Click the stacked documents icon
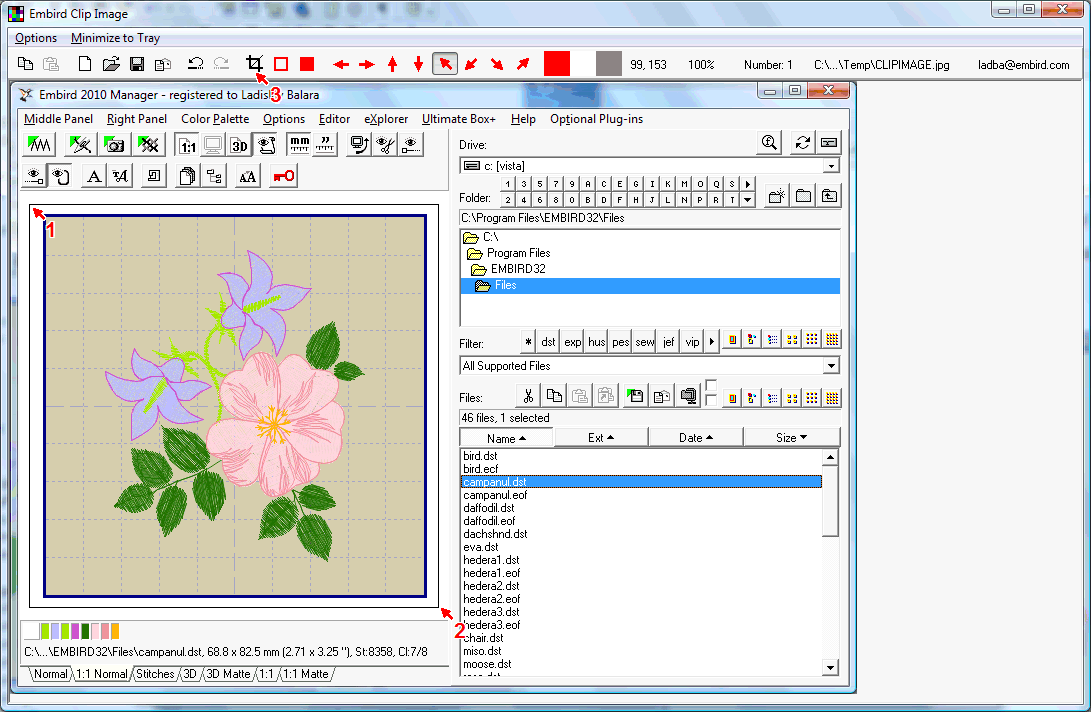 [x=187, y=176]
